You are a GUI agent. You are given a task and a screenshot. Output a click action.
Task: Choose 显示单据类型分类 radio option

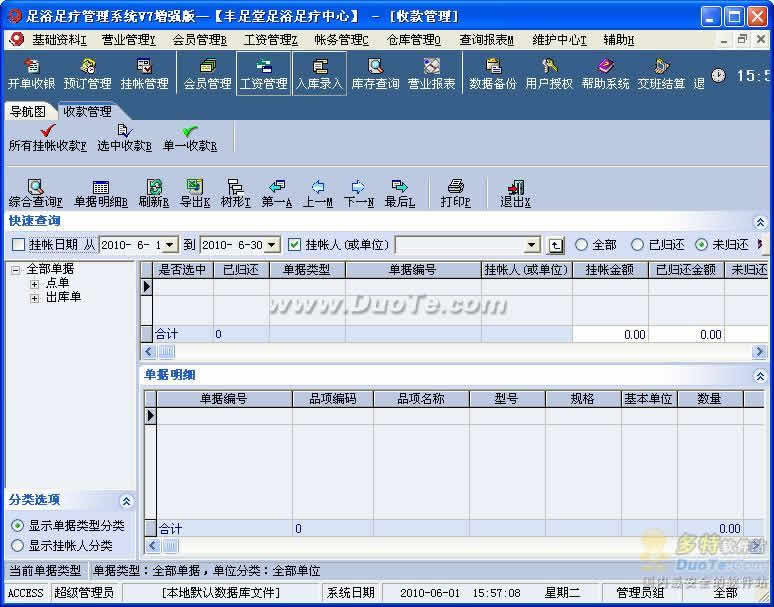tap(17, 526)
